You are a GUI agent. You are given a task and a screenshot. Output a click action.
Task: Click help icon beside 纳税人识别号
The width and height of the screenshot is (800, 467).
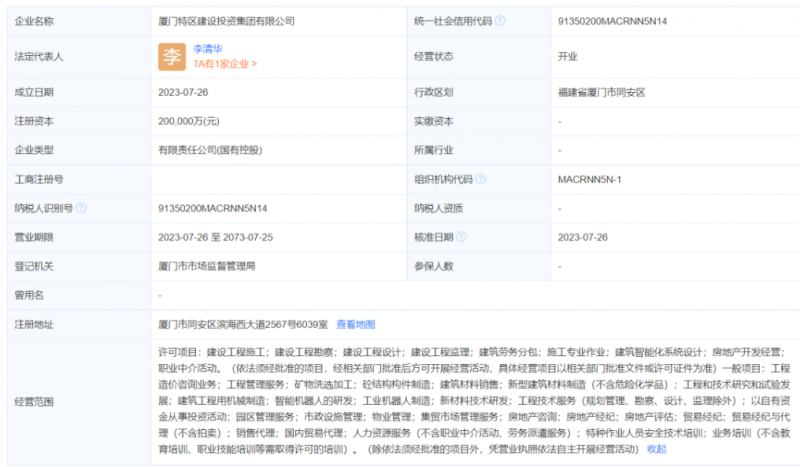(x=81, y=208)
